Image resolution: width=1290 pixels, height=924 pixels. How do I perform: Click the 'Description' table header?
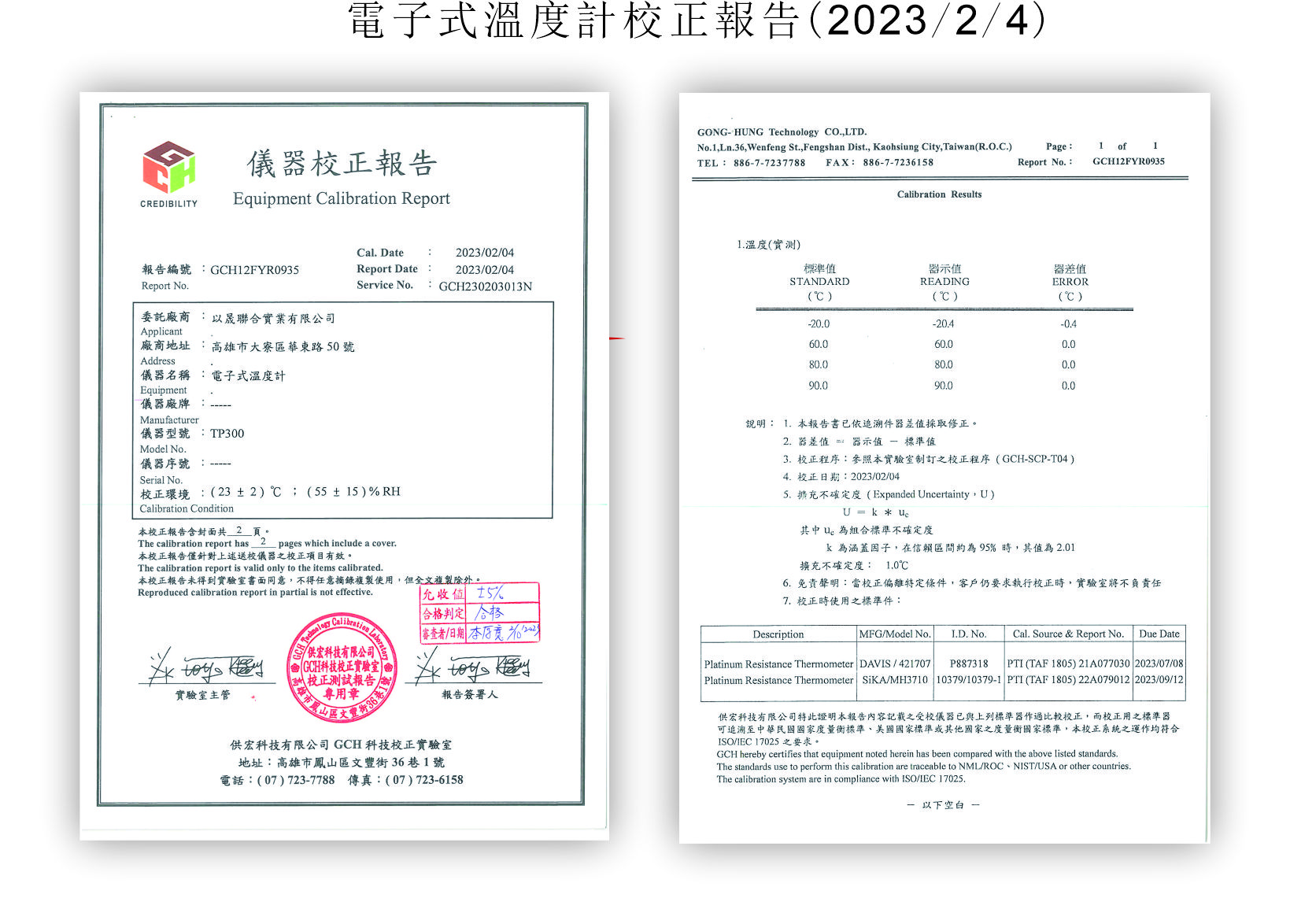pyautogui.click(x=778, y=634)
